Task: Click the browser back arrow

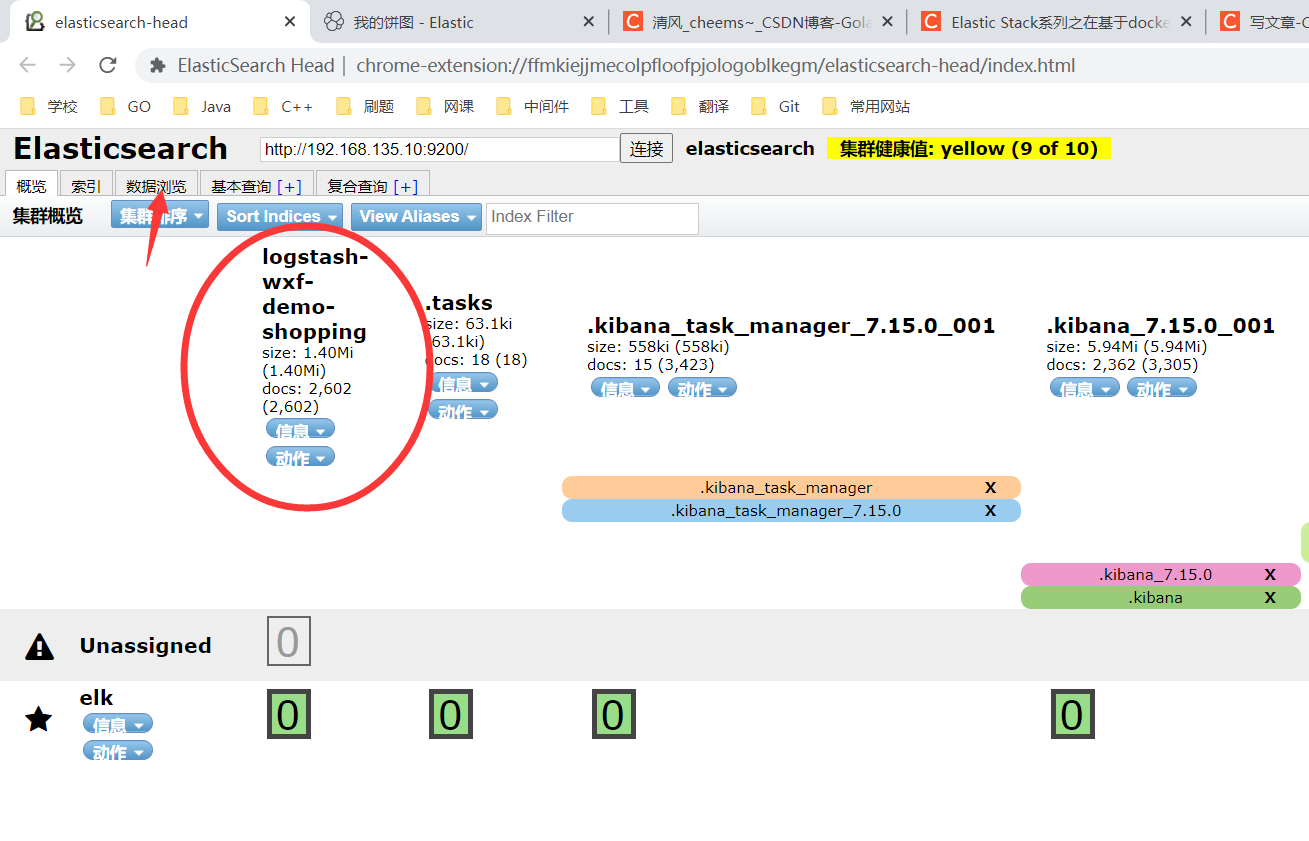Action: [27, 65]
